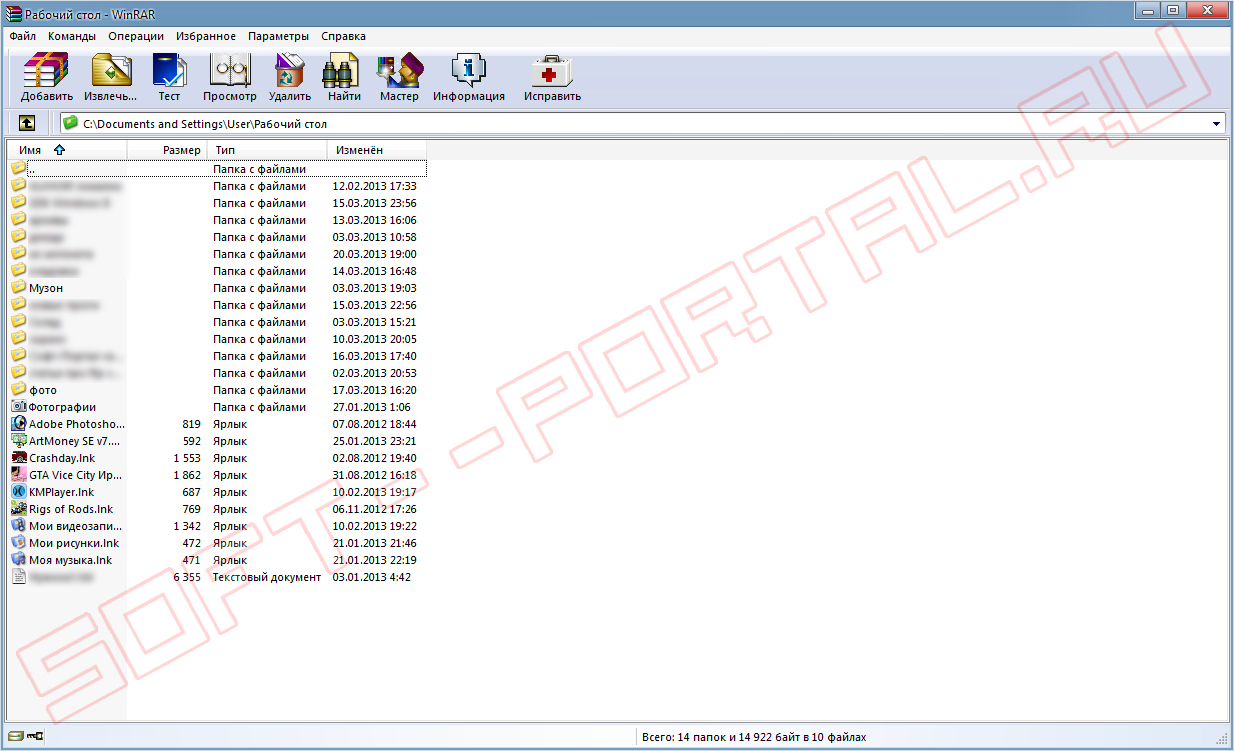
Task: Select the ArtMoney SE shortcut icon
Action: click(18, 441)
